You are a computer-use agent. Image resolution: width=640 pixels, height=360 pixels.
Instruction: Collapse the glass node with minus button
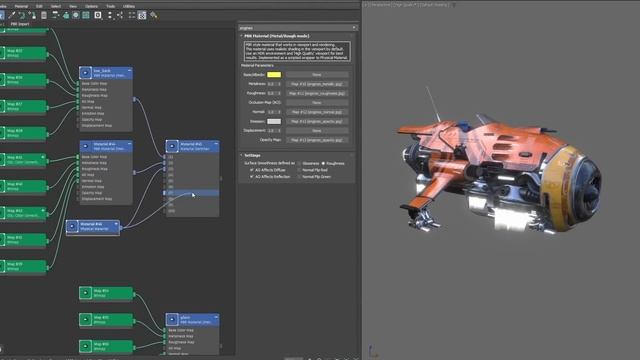pyautogui.click(x=216, y=317)
